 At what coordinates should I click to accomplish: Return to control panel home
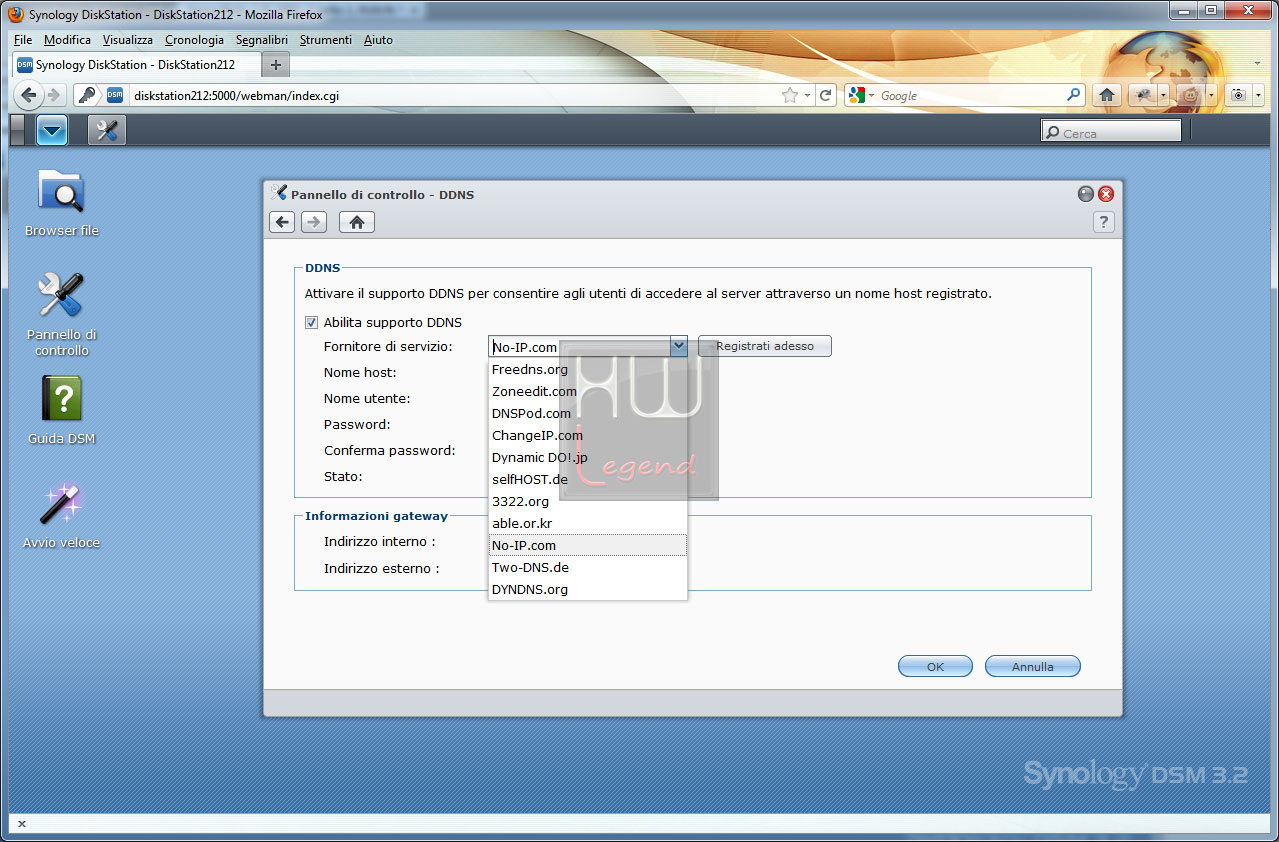[357, 222]
